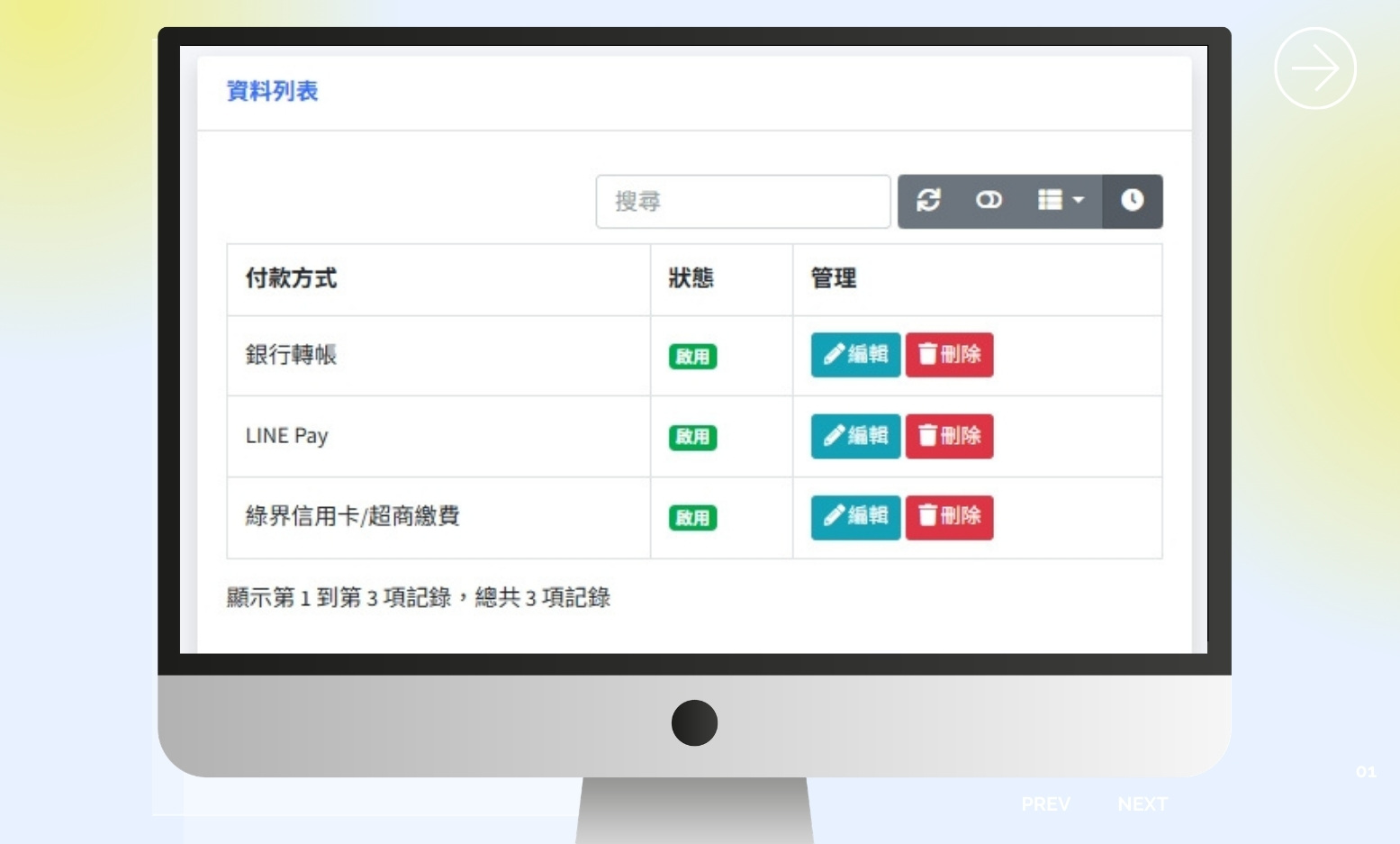1400x844 pixels.
Task: Click inside the 搜尋 search field
Action: pyautogui.click(x=743, y=201)
